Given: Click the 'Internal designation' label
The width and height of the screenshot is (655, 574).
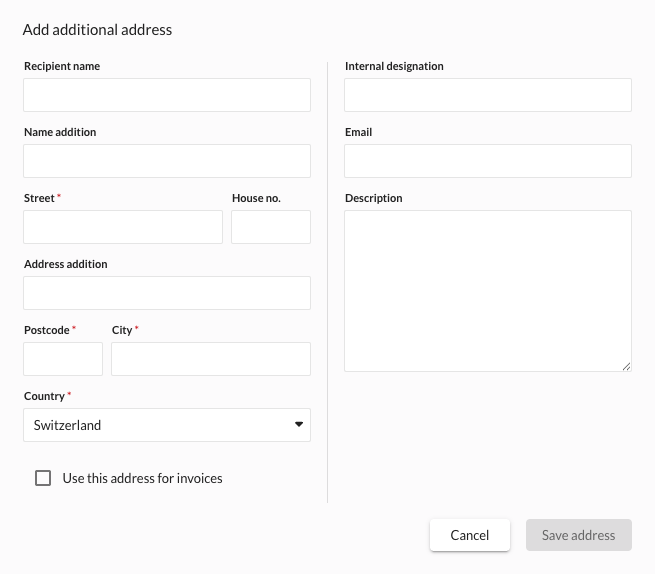Looking at the screenshot, I should pos(394,66).
